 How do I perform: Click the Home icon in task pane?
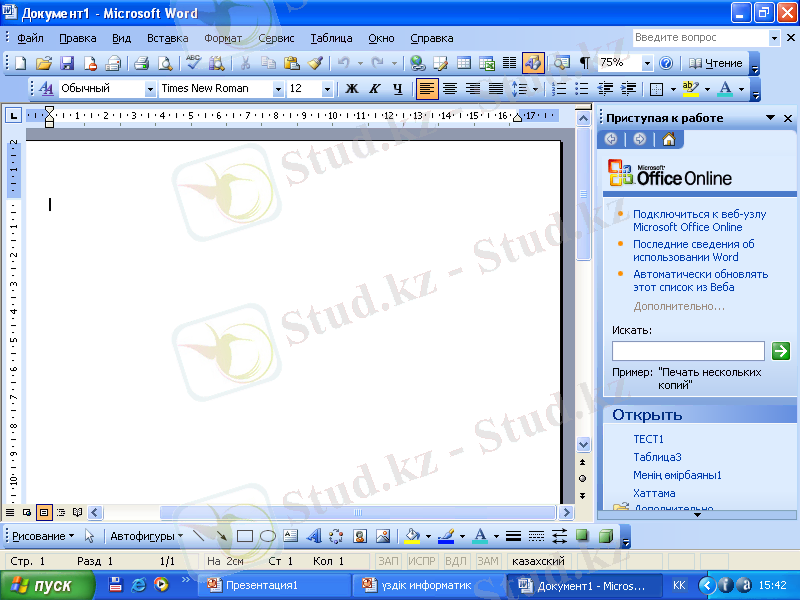tap(668, 139)
